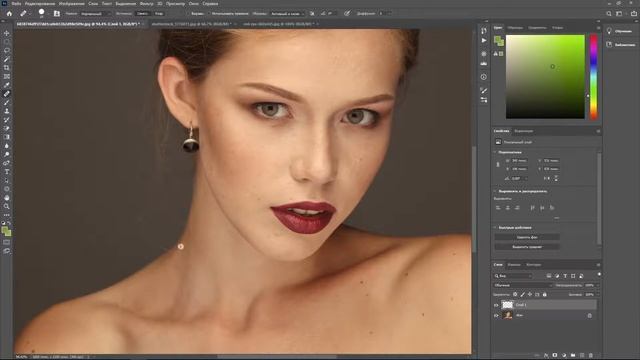Hide the Фон layer eye icon
Viewport: 640px width, 360px height.
496,316
